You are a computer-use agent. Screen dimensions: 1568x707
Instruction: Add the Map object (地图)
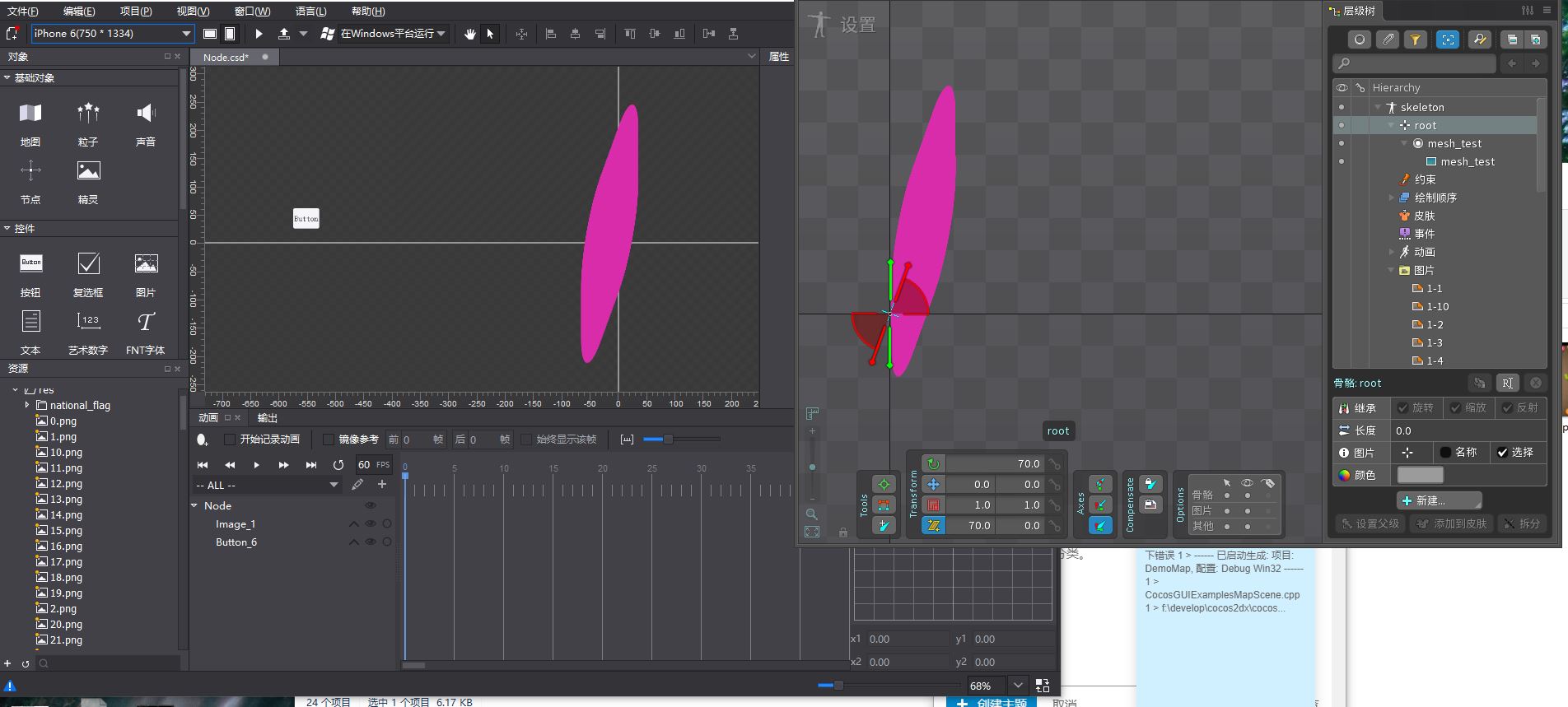pos(30,123)
